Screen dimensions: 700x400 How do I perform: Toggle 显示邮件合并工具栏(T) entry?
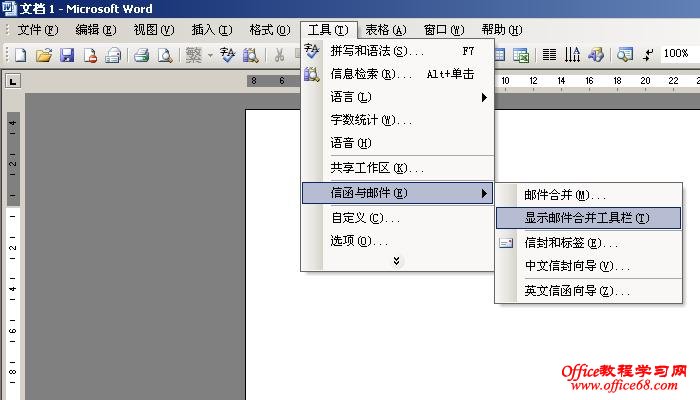pyautogui.click(x=588, y=218)
